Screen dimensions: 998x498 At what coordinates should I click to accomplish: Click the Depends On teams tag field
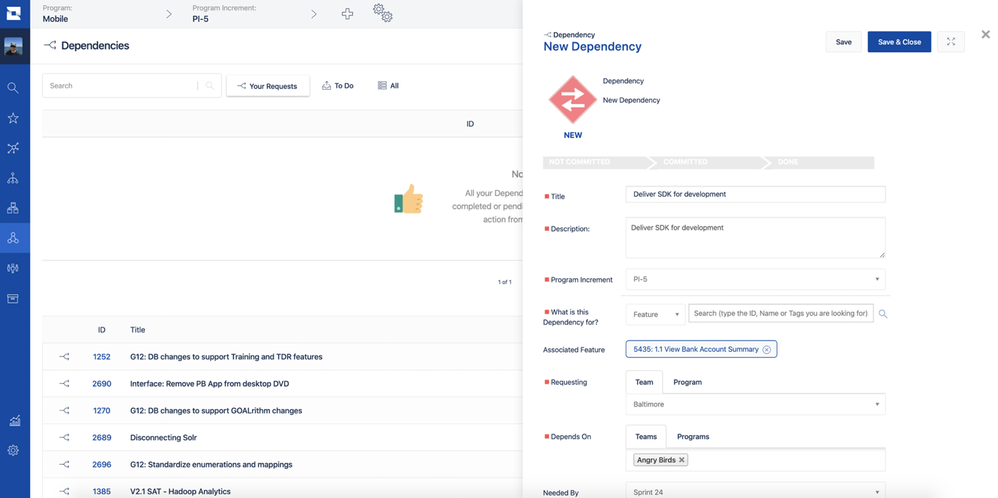tap(756, 460)
